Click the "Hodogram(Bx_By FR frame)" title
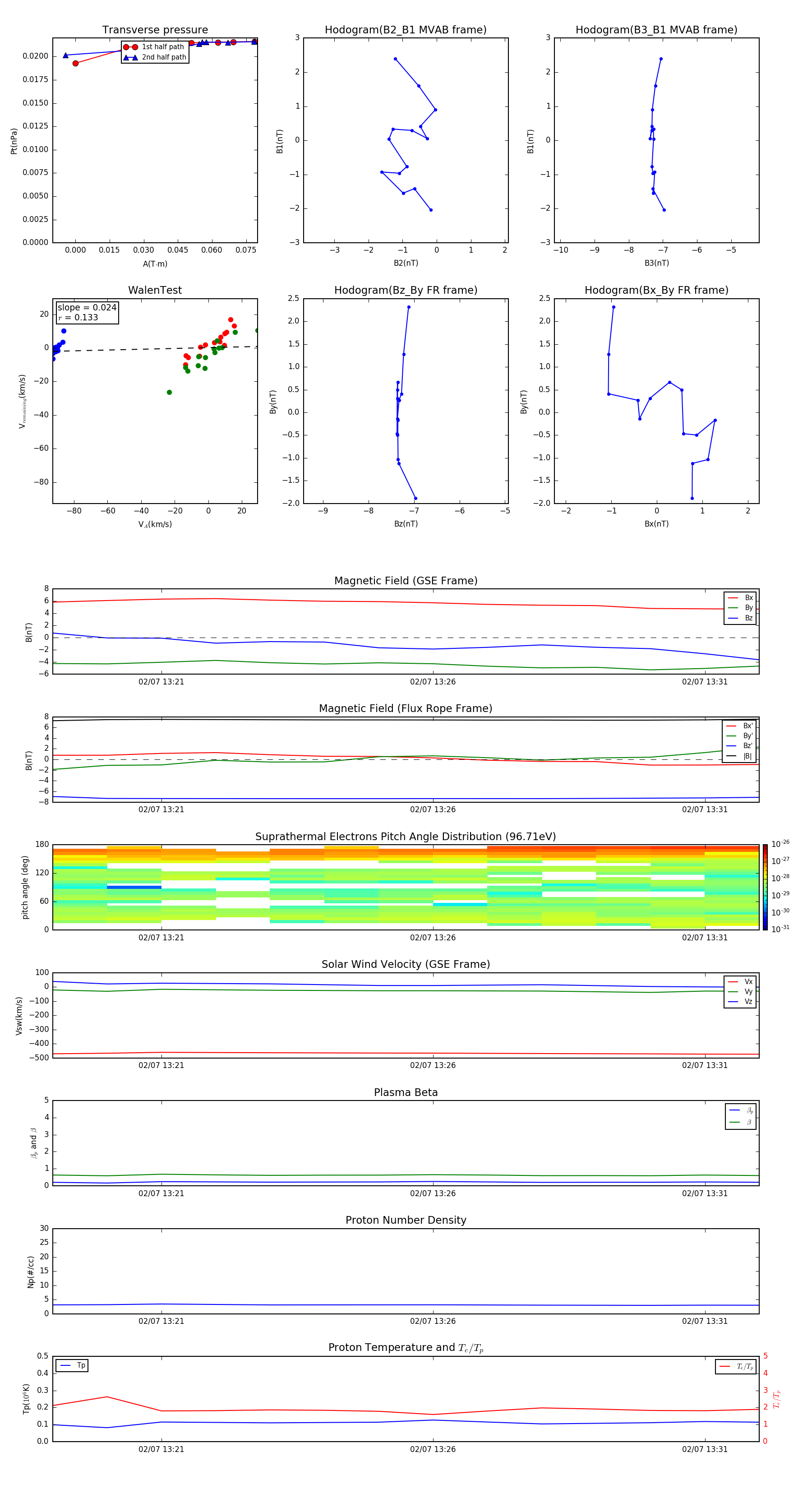 click(656, 290)
